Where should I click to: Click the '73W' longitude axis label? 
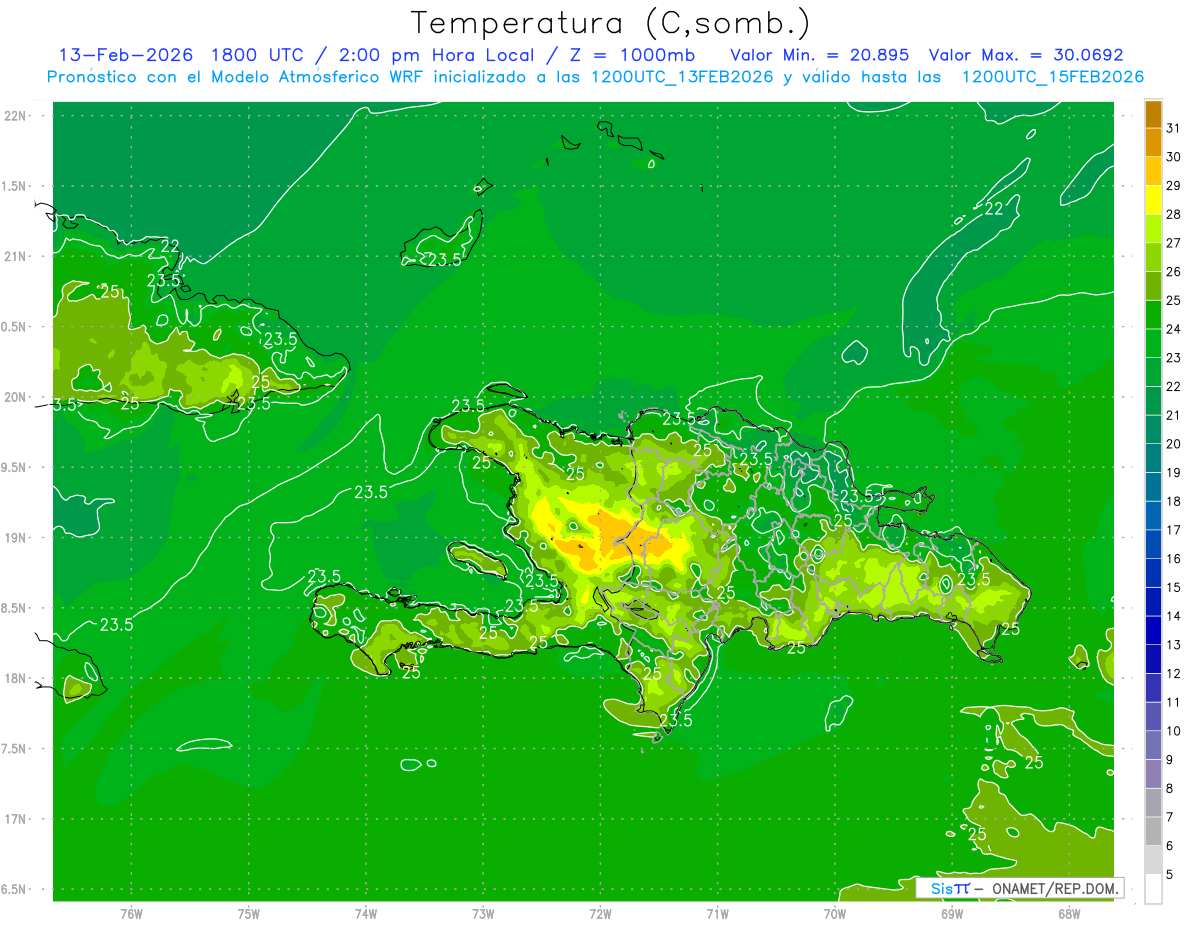pyautogui.click(x=483, y=913)
